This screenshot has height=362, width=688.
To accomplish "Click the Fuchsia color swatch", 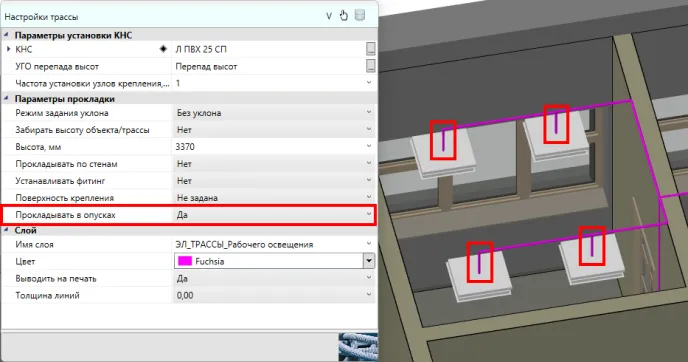I will coord(185,261).
